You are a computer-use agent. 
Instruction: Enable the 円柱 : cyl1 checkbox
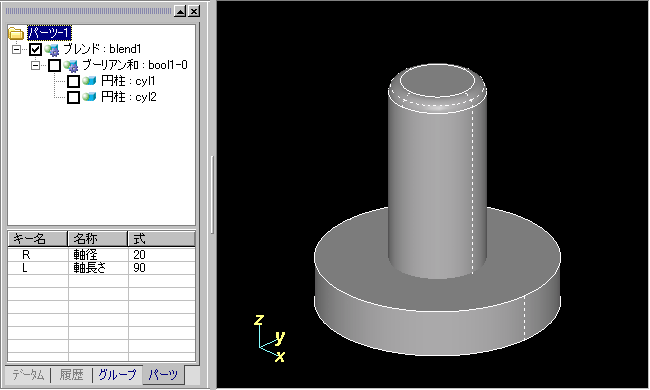[73, 81]
